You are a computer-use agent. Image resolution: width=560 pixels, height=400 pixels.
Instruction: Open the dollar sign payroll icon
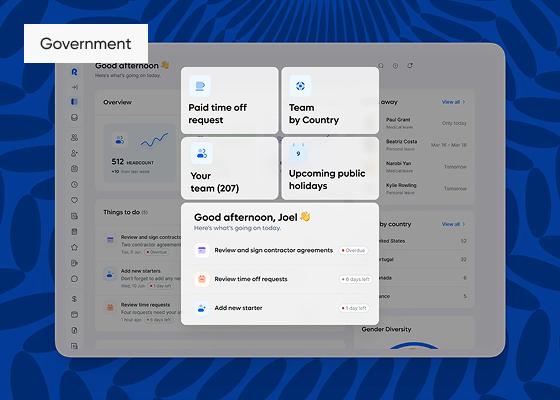pos(74,299)
